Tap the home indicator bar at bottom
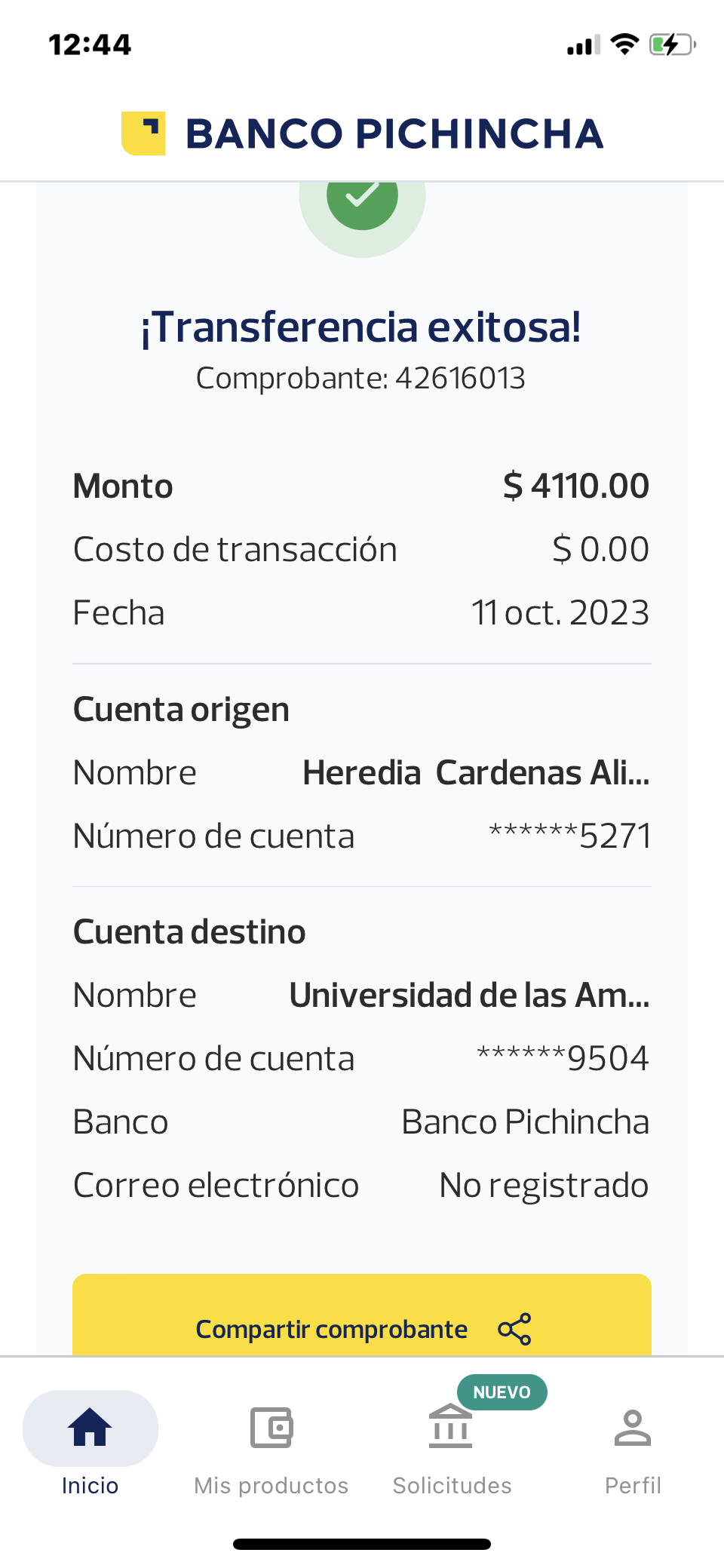 point(362,1544)
